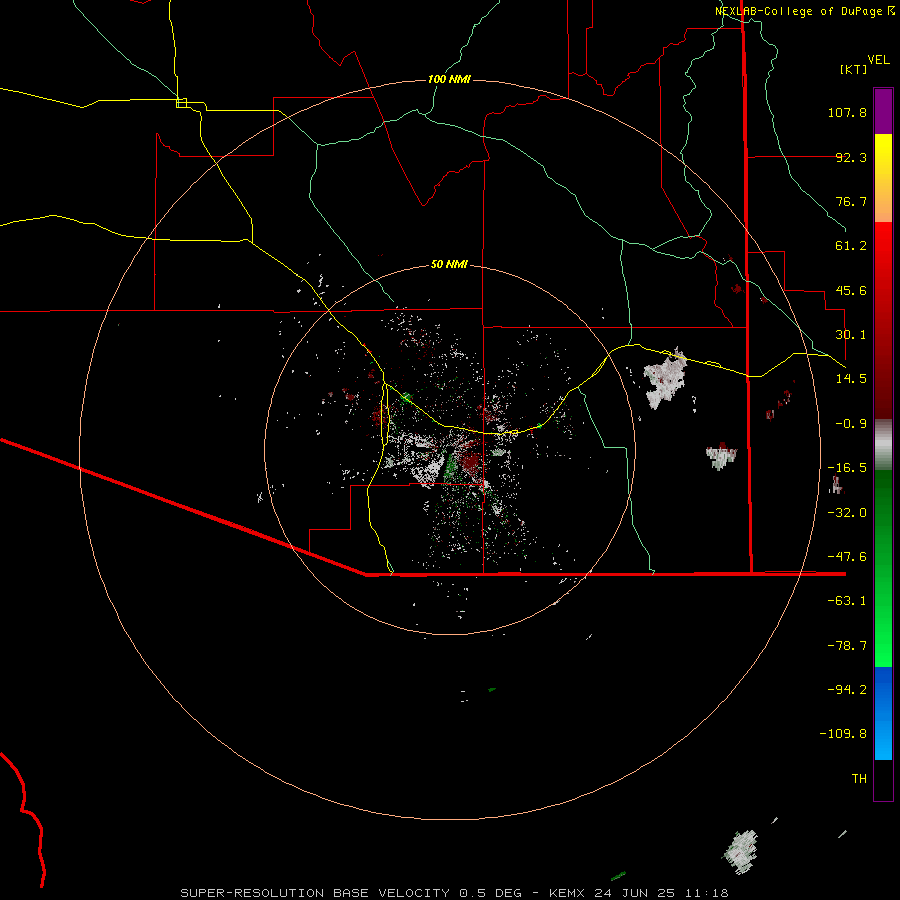Click the 30.1 velocity scale value
Viewport: 900px width, 900px height.
pos(851,335)
